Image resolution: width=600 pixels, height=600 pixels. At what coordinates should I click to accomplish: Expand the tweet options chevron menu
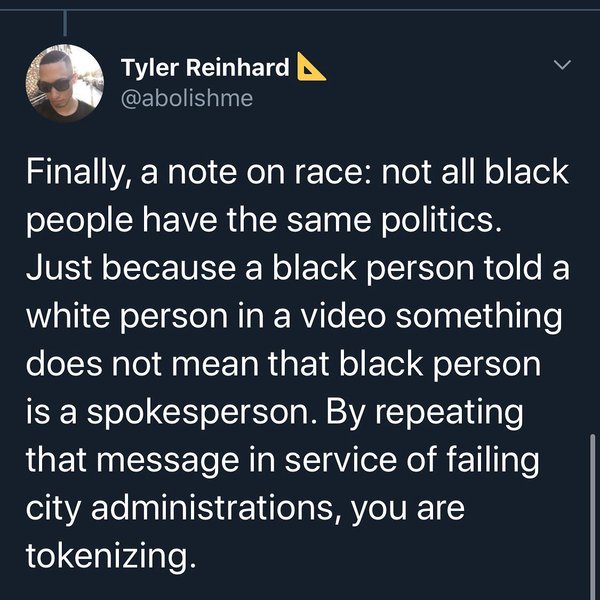pos(562,66)
